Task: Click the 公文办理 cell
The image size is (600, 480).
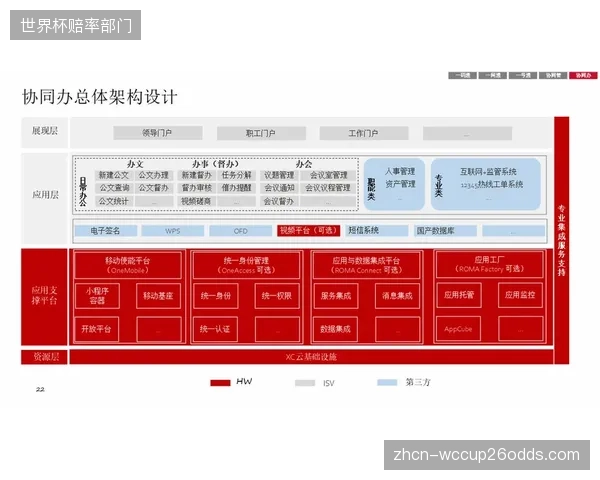Action: click(154, 175)
